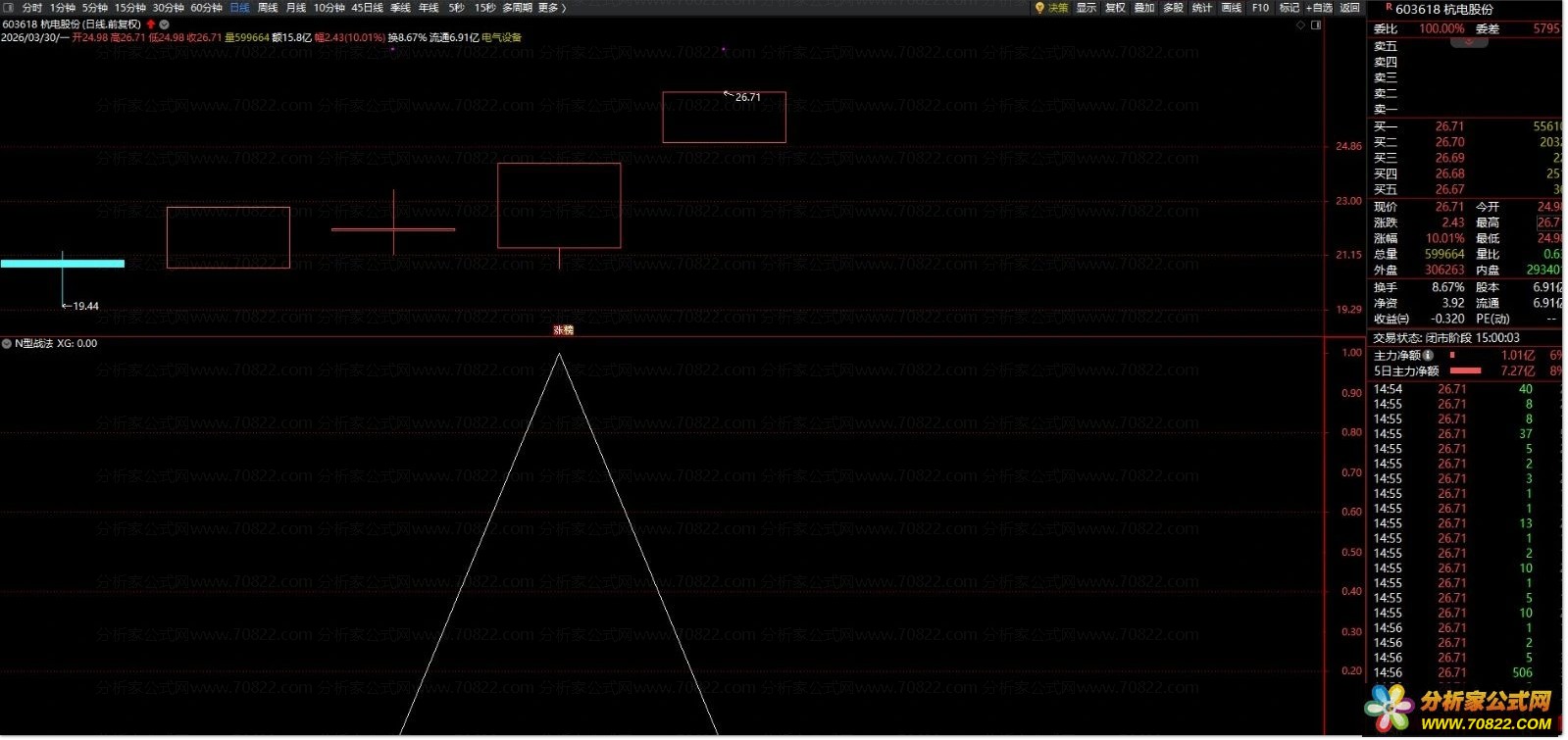This screenshot has width=1568, height=740.
Task: Click the 涨幅 10.01% value
Action: [1445, 238]
